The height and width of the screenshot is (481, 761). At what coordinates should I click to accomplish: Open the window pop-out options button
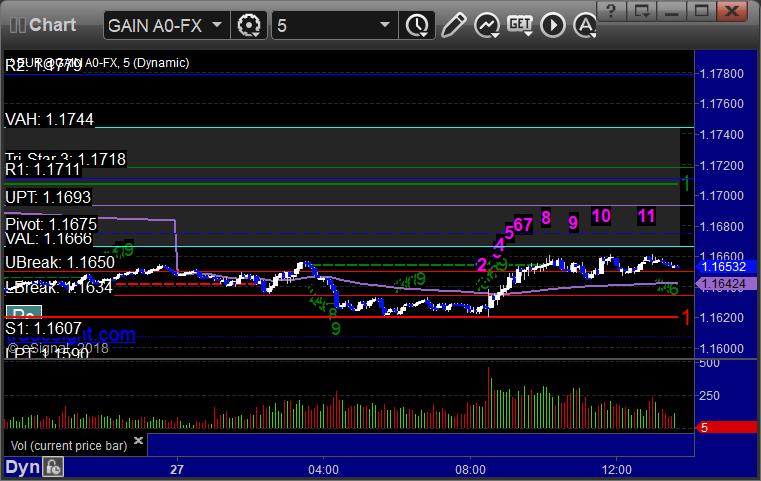pos(641,10)
